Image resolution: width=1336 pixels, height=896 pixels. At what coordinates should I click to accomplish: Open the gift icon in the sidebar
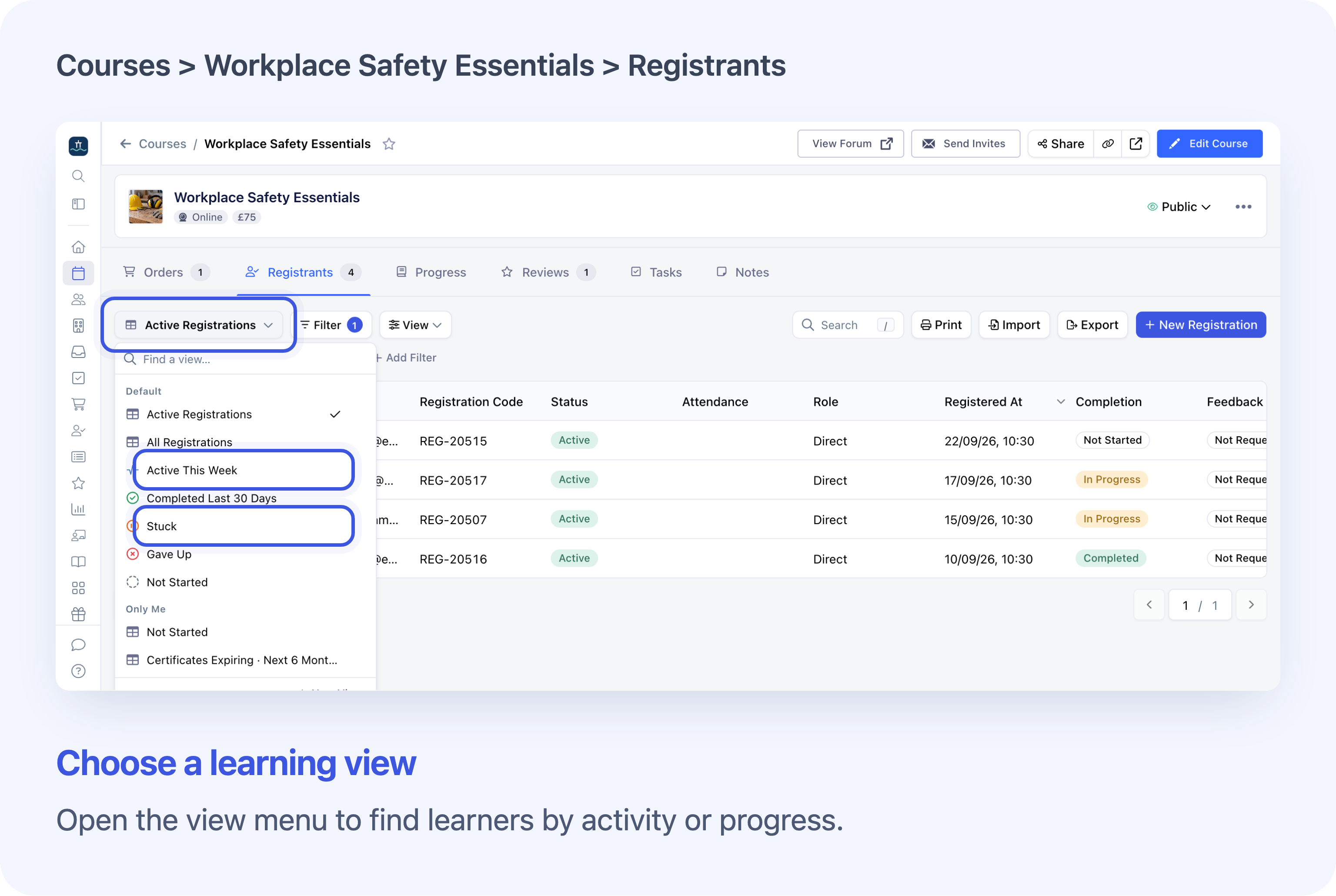(x=78, y=614)
